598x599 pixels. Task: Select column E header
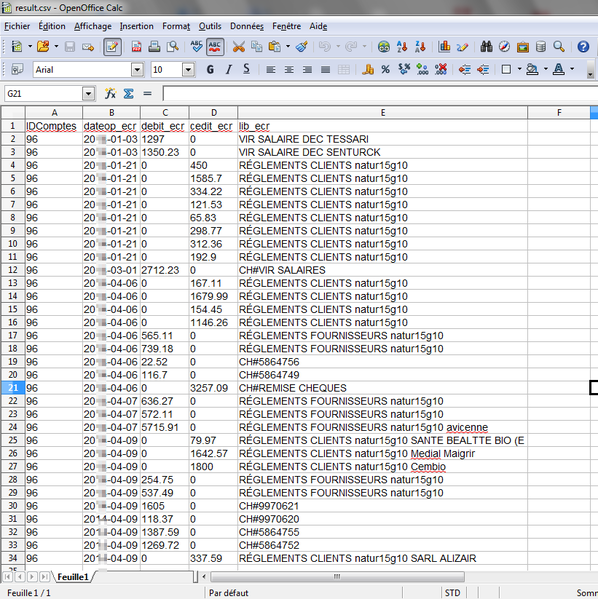click(382, 113)
